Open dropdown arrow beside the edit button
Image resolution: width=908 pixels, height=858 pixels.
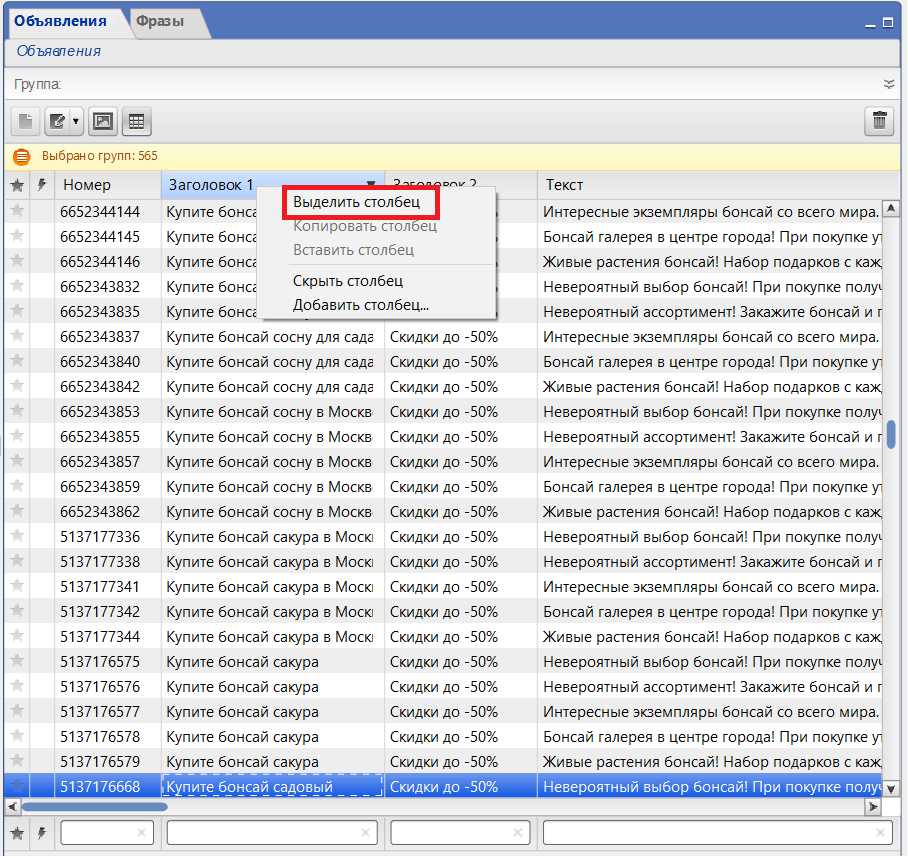click(x=75, y=122)
